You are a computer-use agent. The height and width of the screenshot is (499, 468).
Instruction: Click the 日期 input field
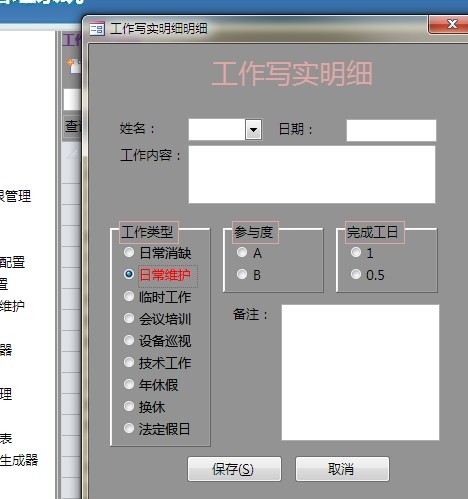click(x=391, y=130)
